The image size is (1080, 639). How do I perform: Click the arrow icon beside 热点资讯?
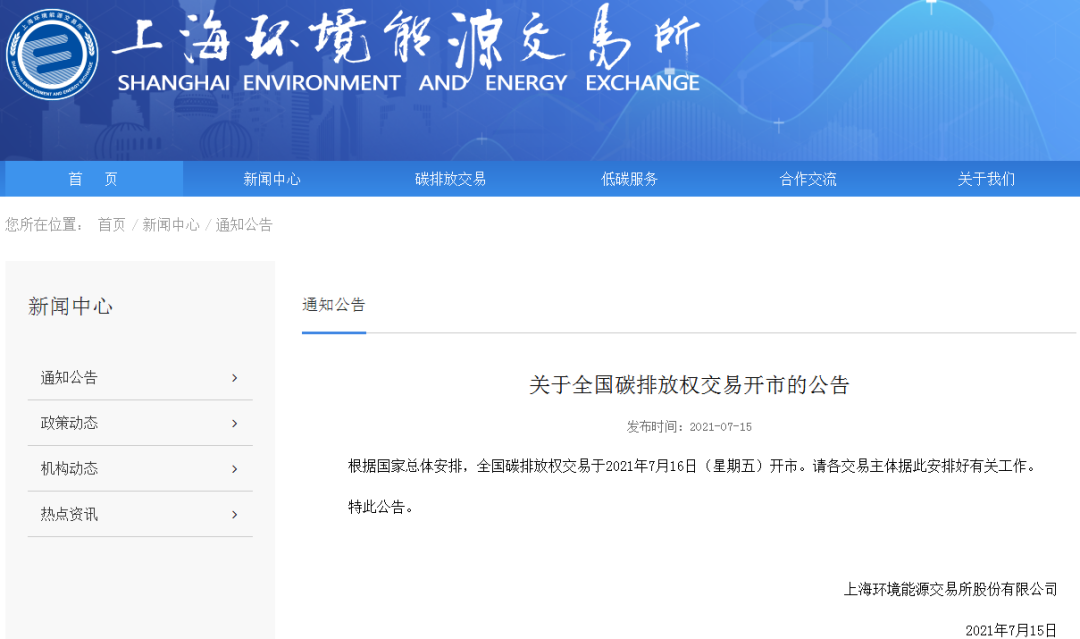click(234, 514)
